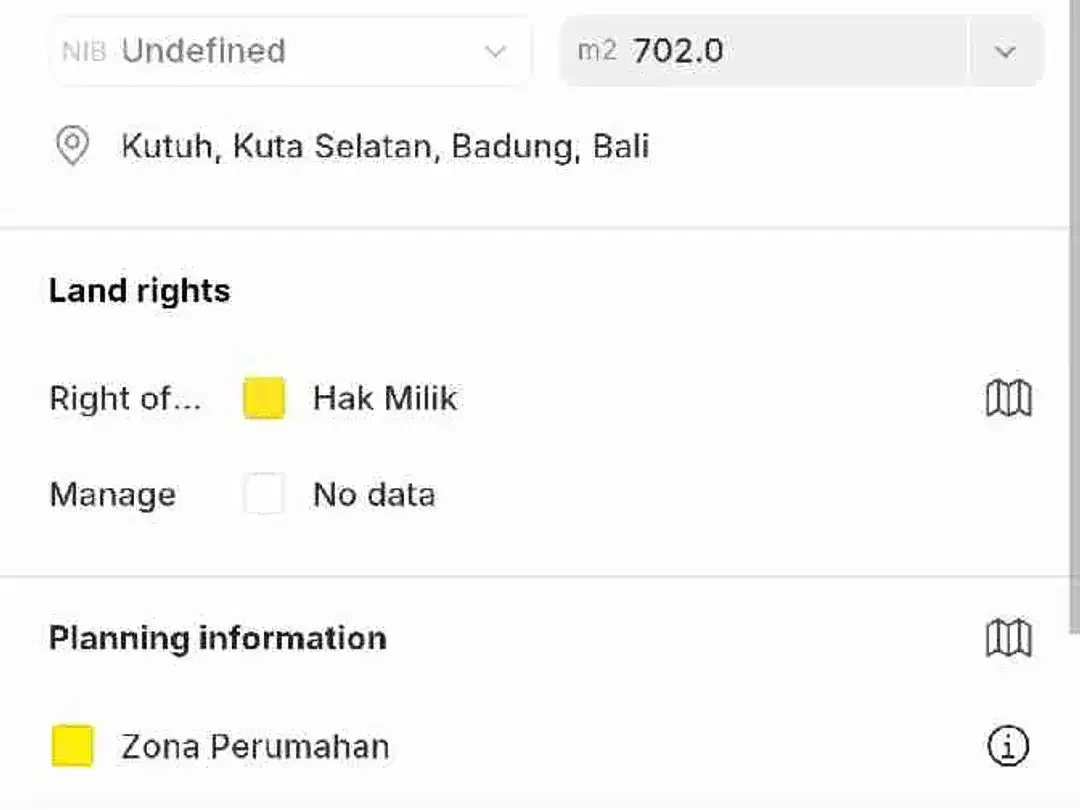Click the truncated Right of... label

tap(125, 398)
